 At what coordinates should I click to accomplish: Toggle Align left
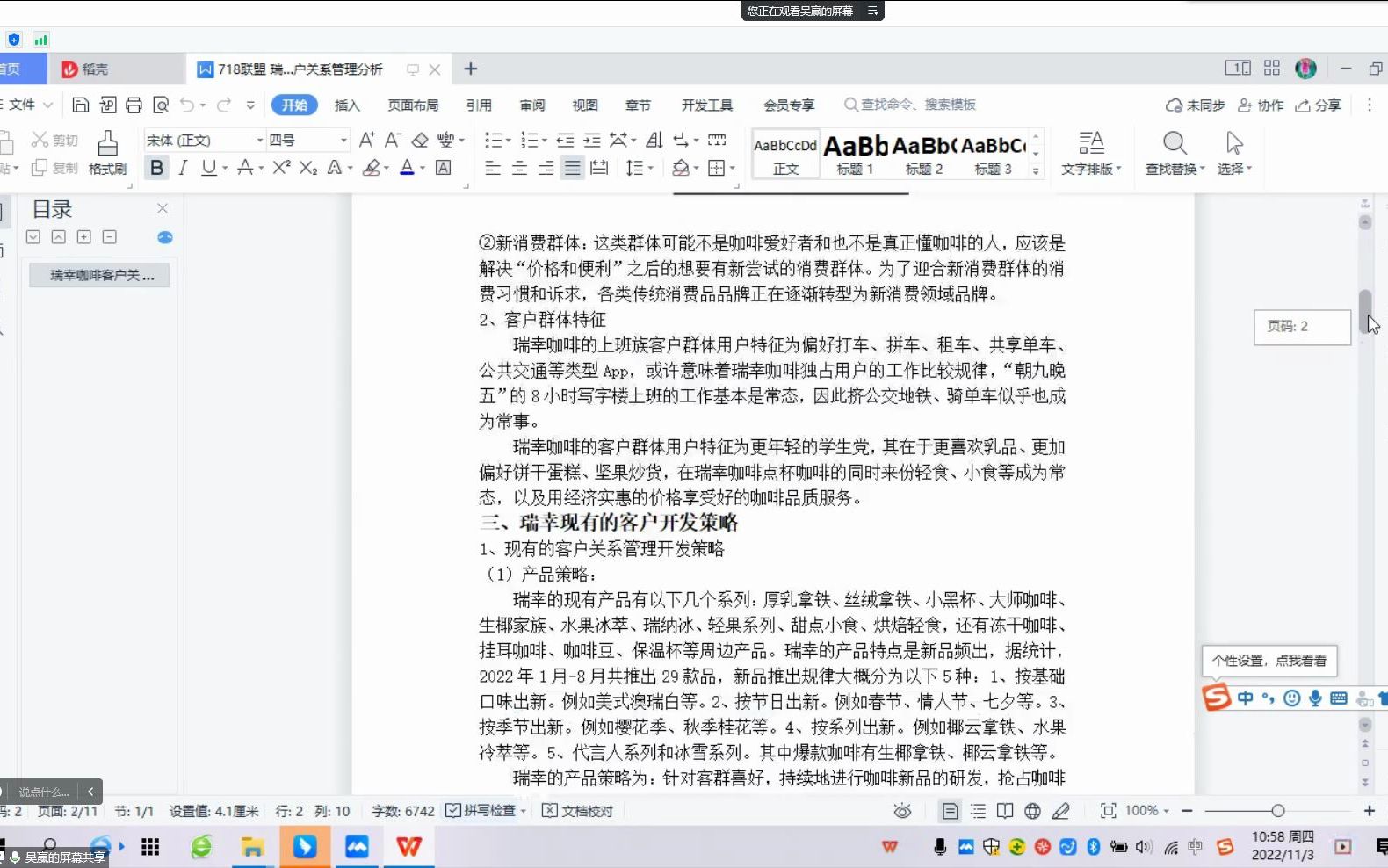coord(493,167)
